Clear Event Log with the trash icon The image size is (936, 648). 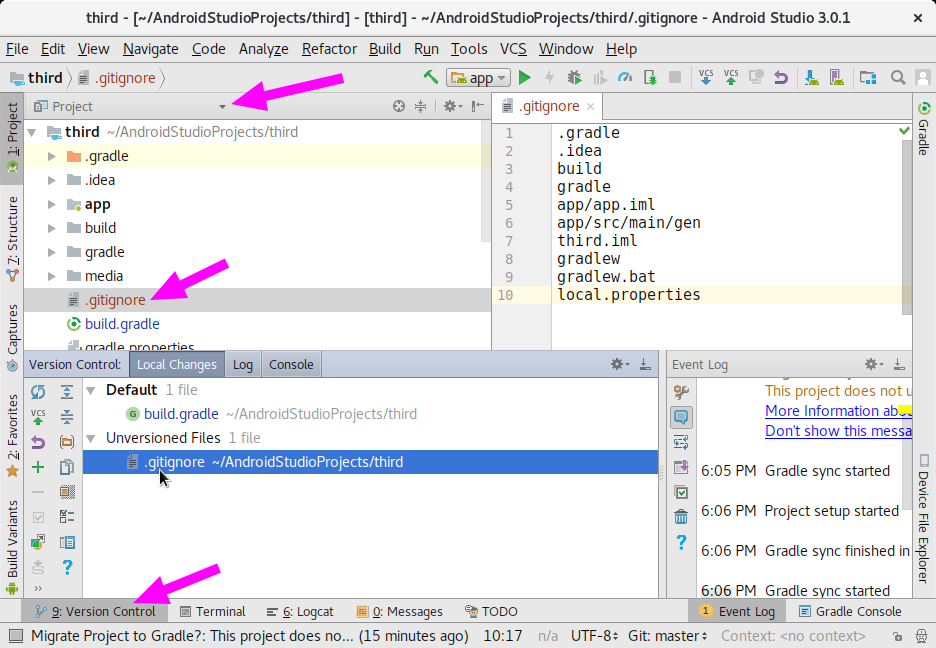click(x=681, y=517)
